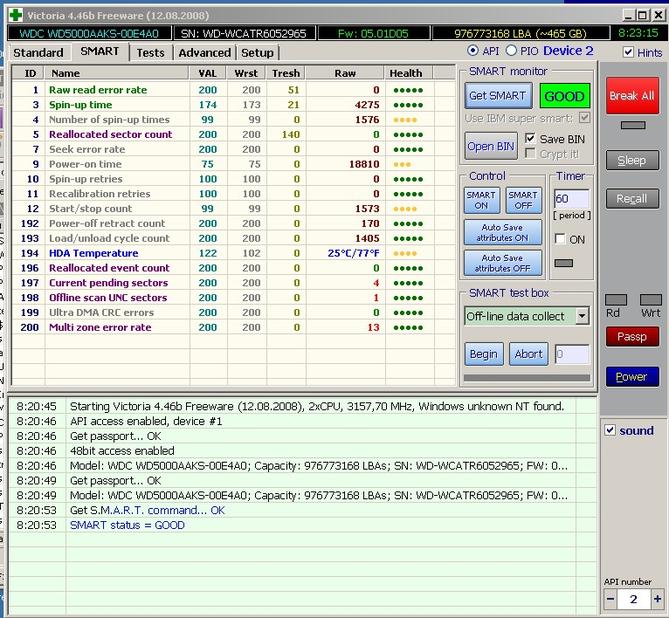Toggle the Hints checkbox
669x618 pixels.
(628, 52)
